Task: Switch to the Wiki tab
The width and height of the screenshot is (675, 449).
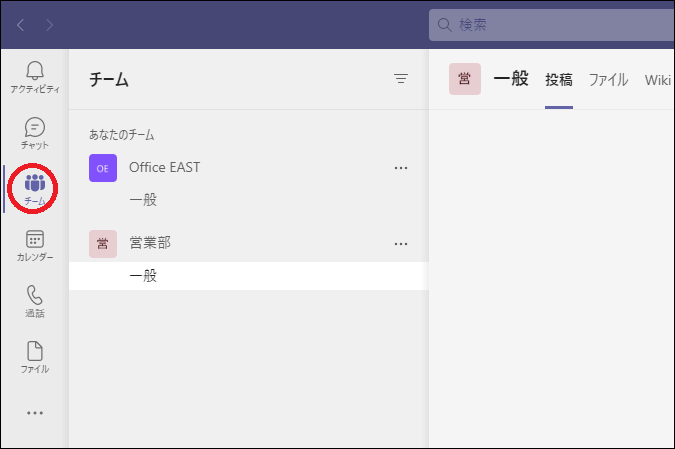Action: [658, 80]
